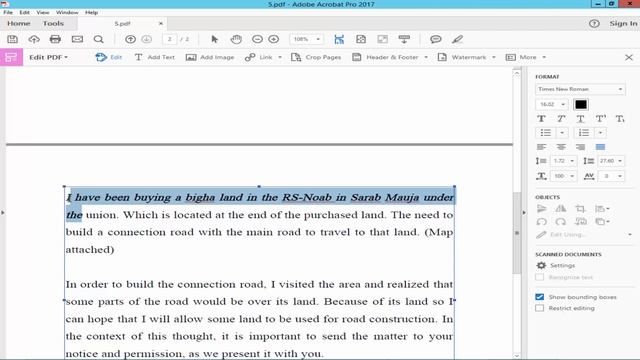Click the Add Image button

(x=210, y=57)
